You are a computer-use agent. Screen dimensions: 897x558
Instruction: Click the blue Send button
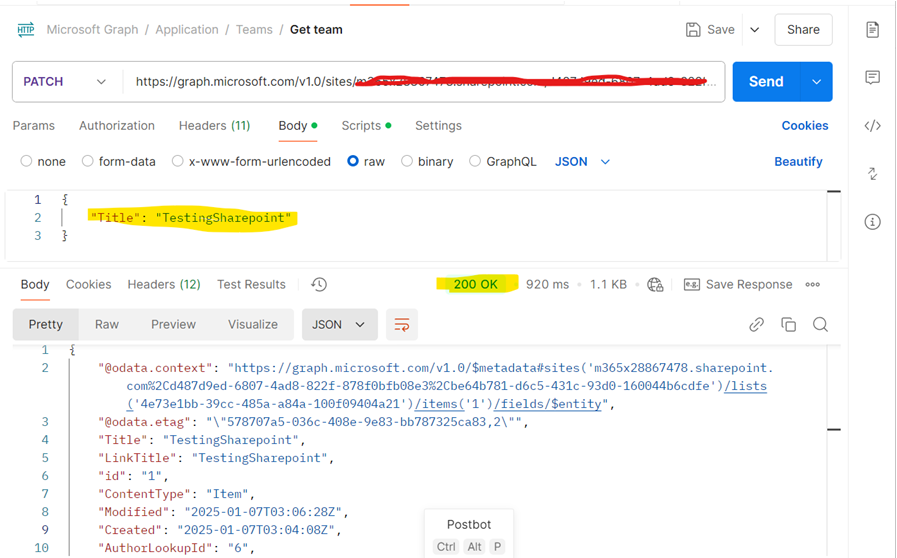pos(767,82)
